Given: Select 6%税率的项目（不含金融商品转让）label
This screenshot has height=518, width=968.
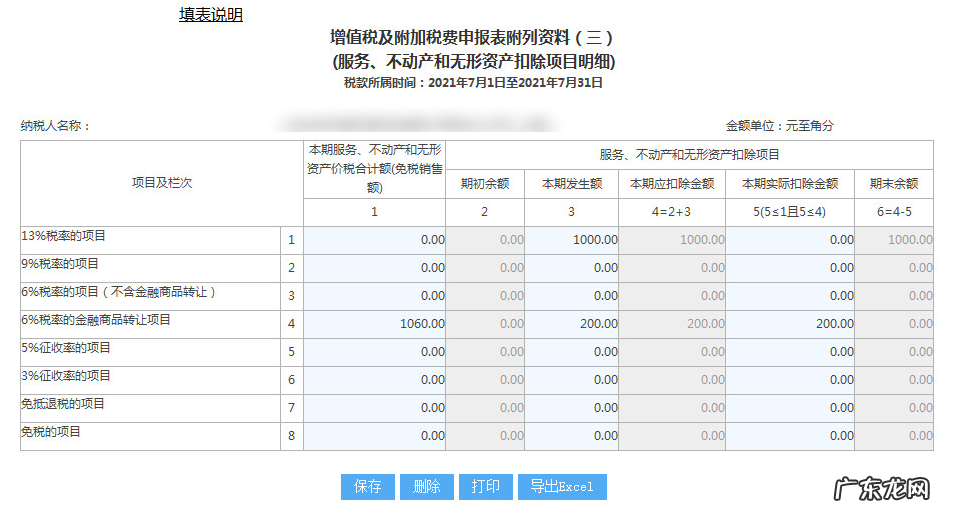Looking at the screenshot, I should tap(119, 292).
